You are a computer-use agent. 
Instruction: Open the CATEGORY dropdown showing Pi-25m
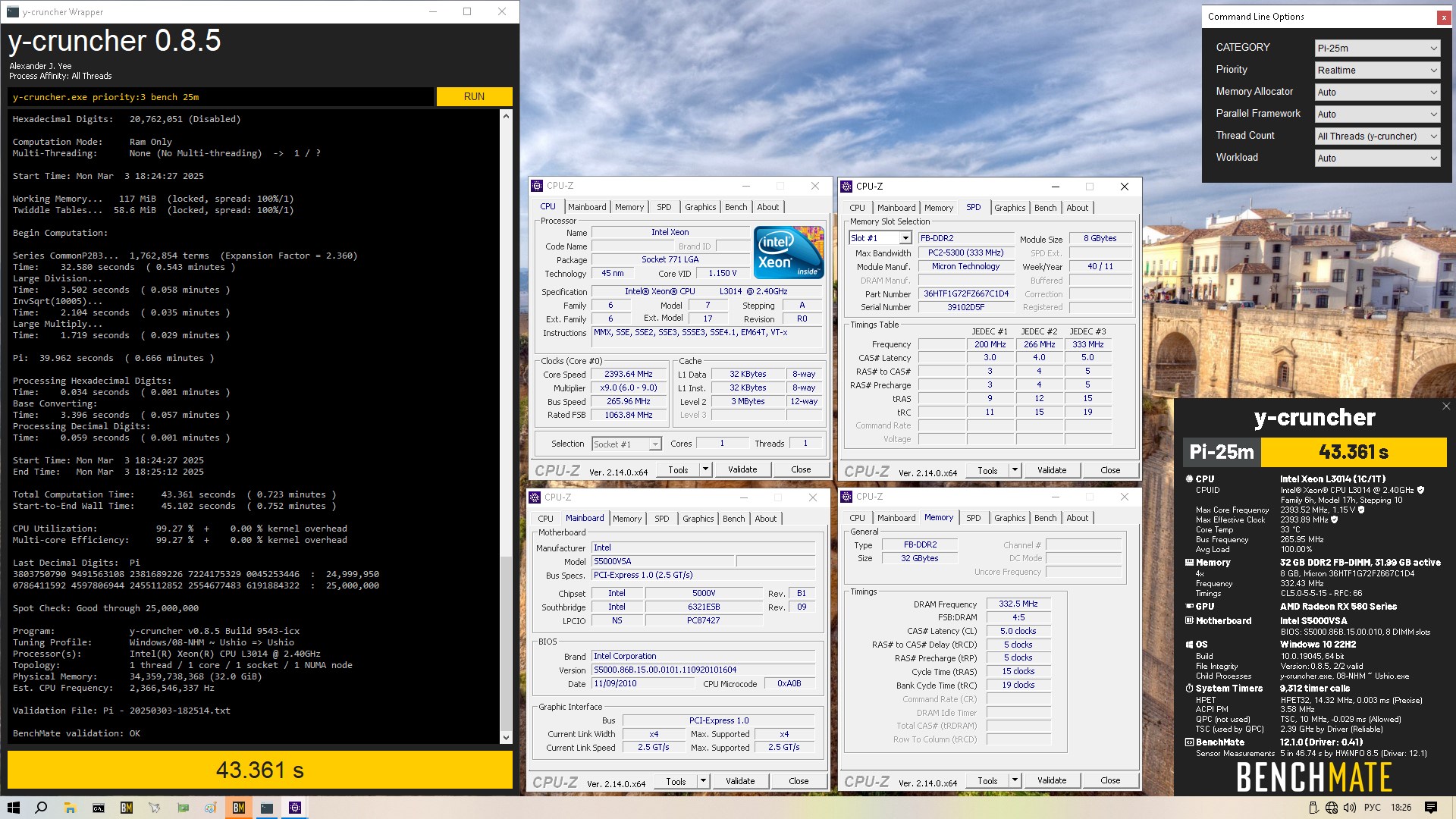pos(1377,48)
